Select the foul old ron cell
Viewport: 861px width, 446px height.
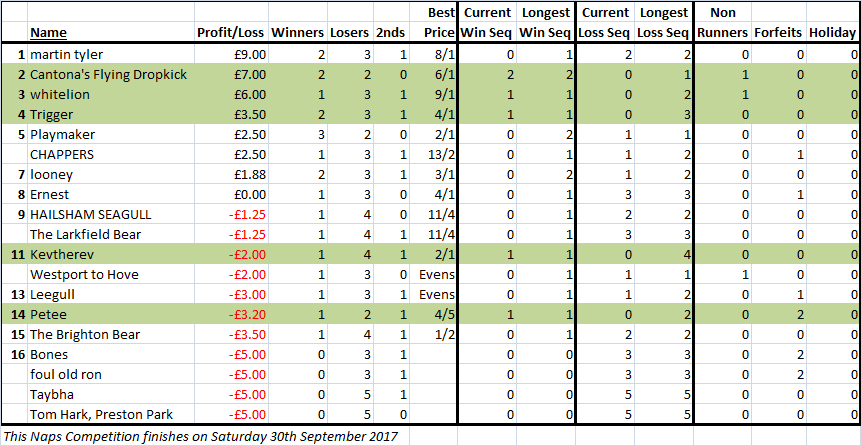click(111, 375)
